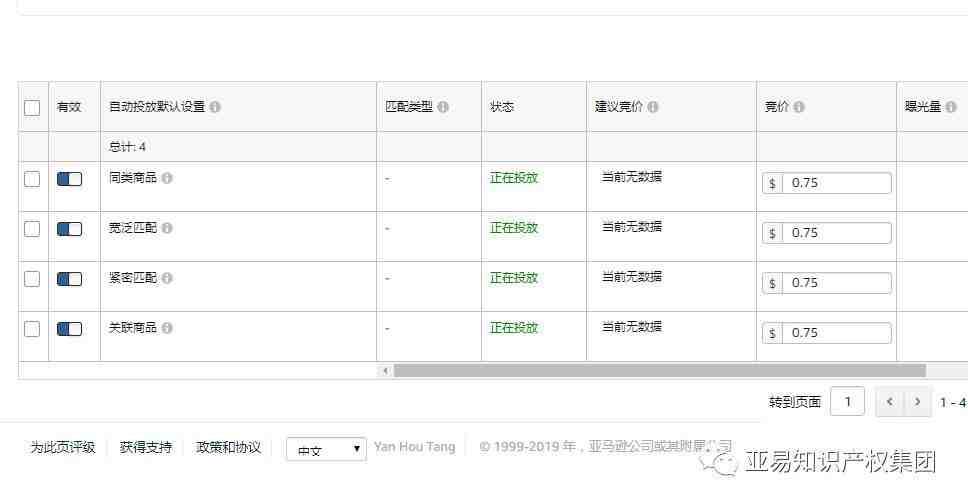Click info icon beside 曝光量 header
The height and width of the screenshot is (504, 968).
951,107
